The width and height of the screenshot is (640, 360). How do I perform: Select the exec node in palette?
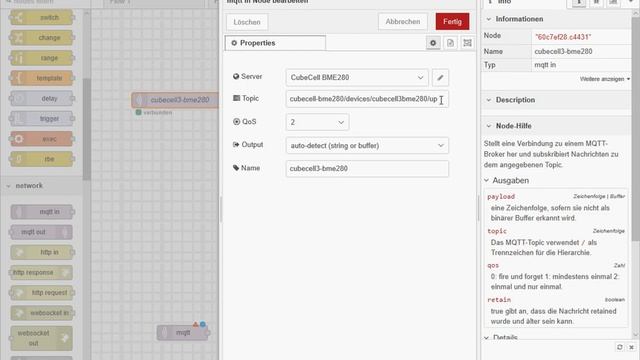42,139
